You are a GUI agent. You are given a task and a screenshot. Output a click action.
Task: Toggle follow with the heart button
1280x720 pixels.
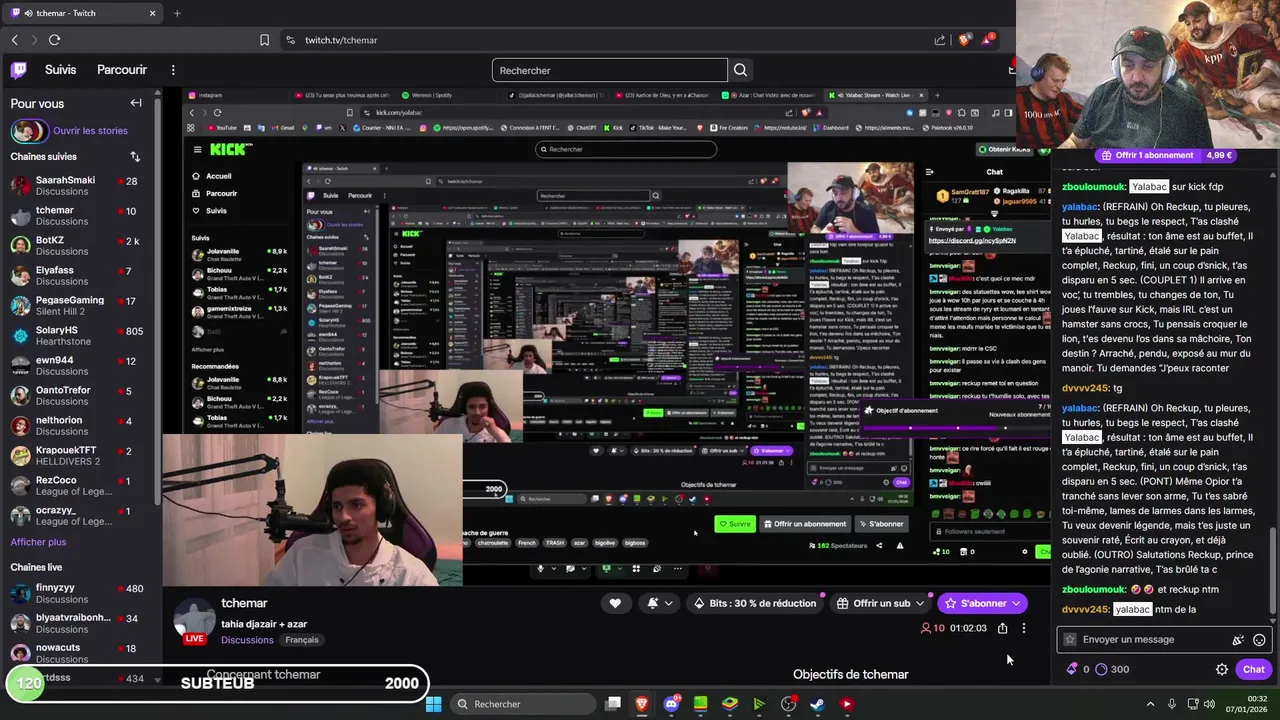click(615, 603)
